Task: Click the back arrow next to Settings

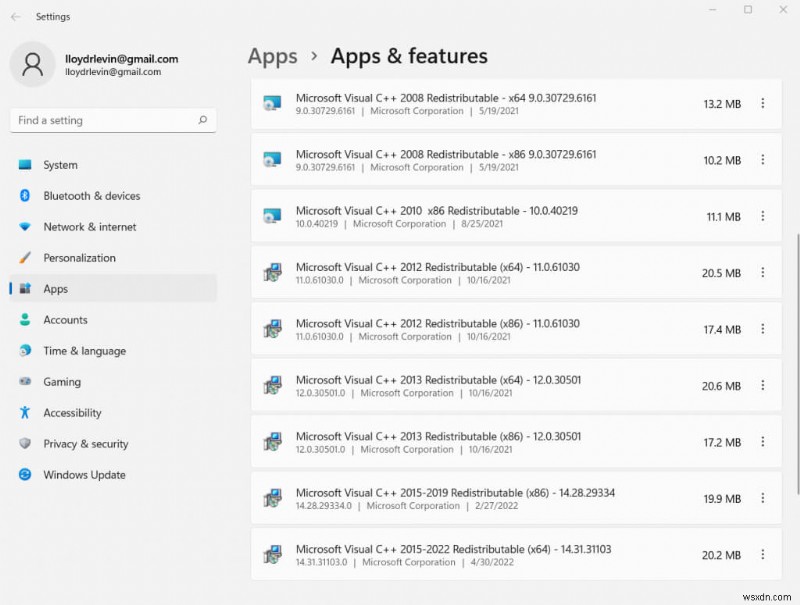Action: 16,17
